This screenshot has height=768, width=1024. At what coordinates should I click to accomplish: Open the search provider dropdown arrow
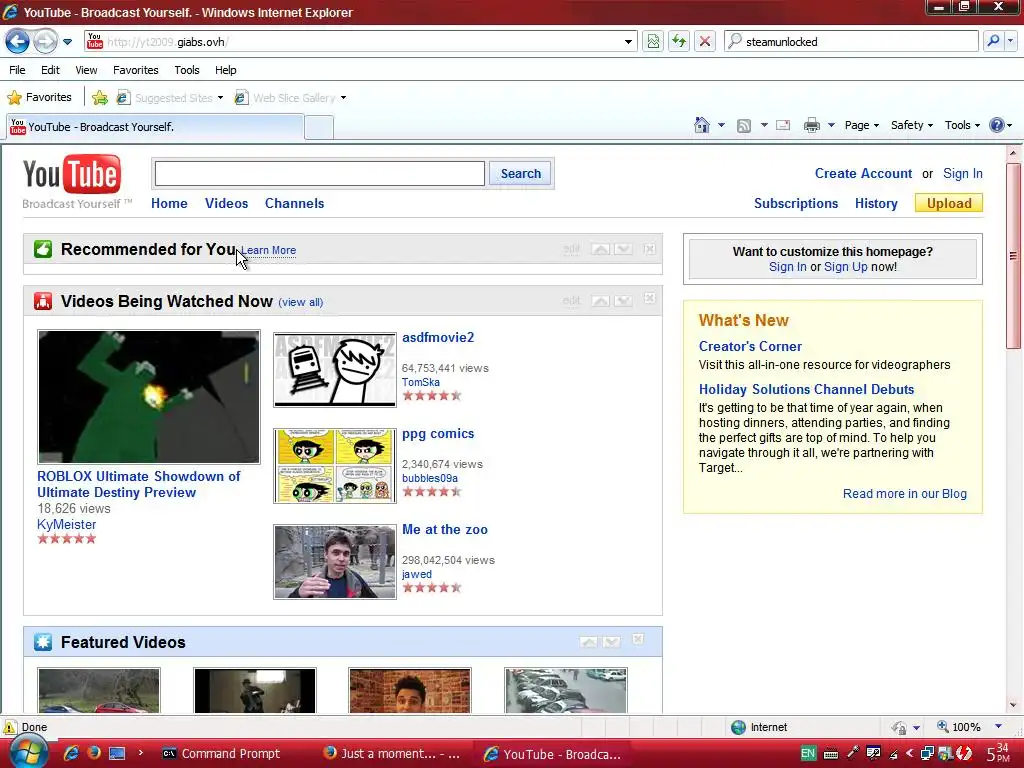[x=1011, y=41]
